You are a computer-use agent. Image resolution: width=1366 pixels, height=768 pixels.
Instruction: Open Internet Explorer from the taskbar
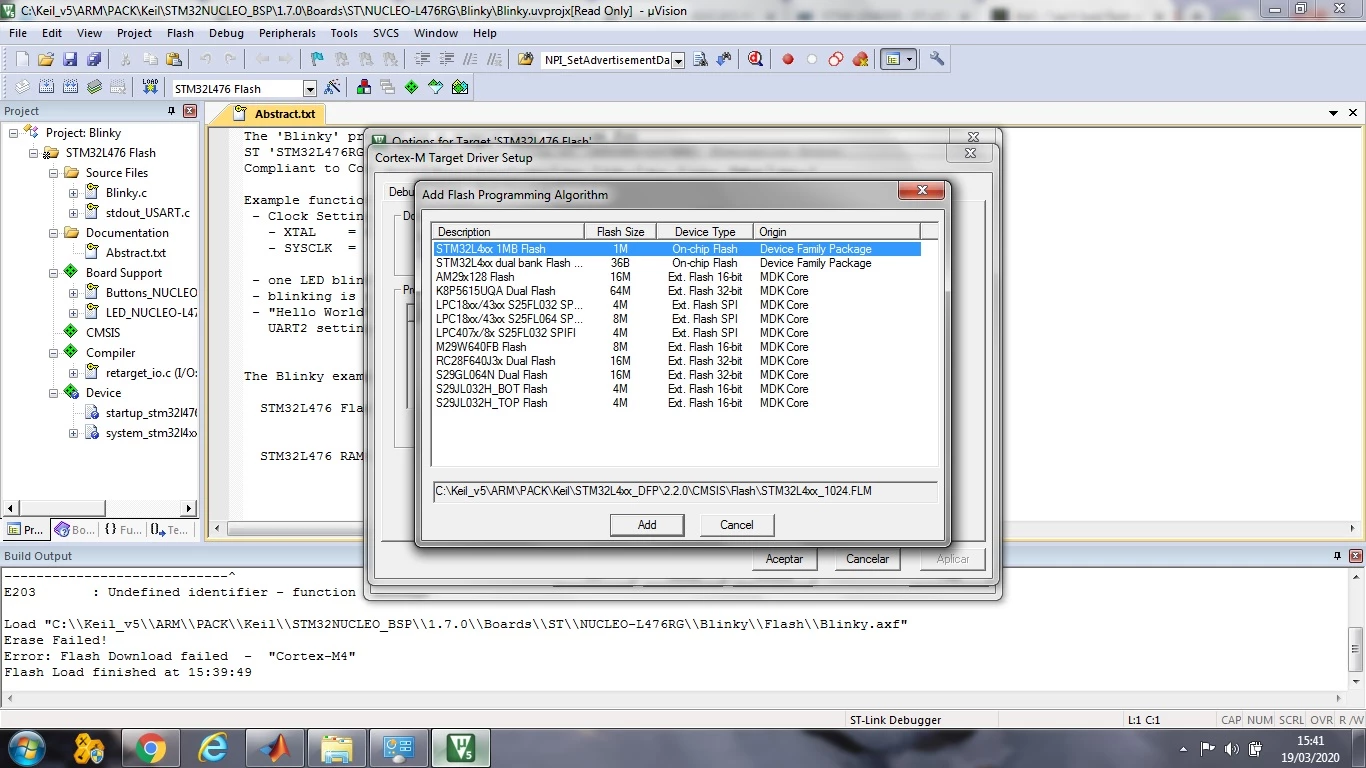click(x=212, y=748)
